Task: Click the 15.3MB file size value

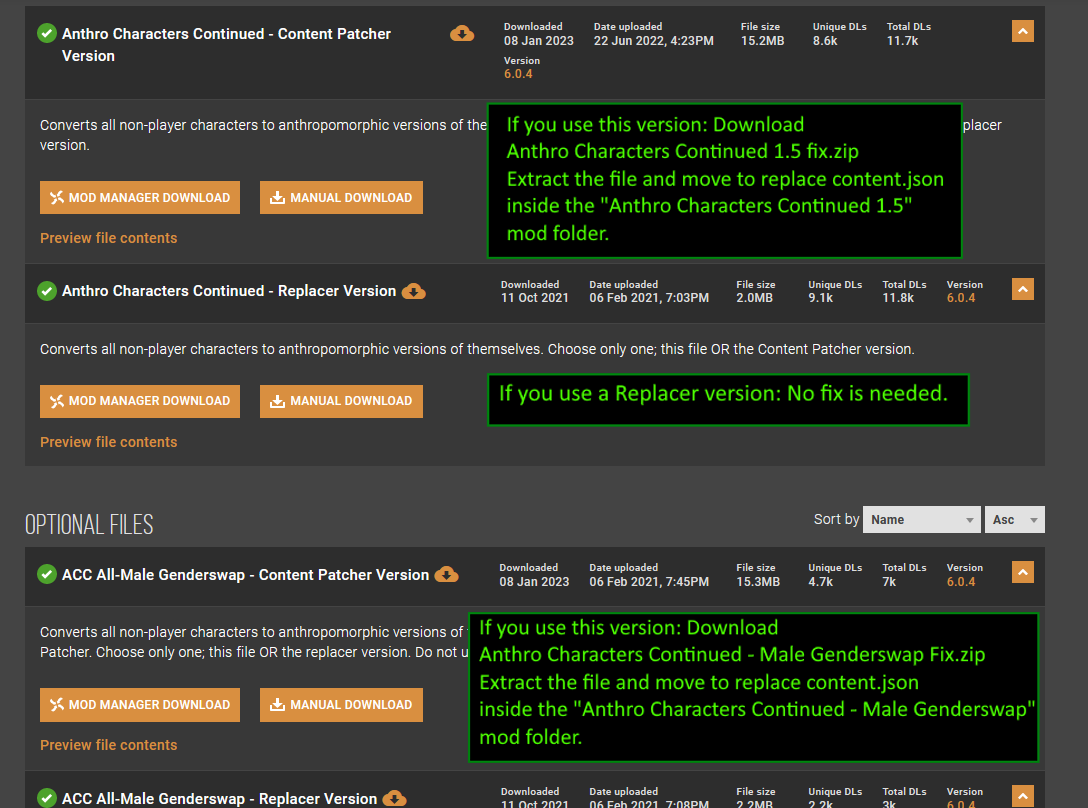Action: pos(758,582)
